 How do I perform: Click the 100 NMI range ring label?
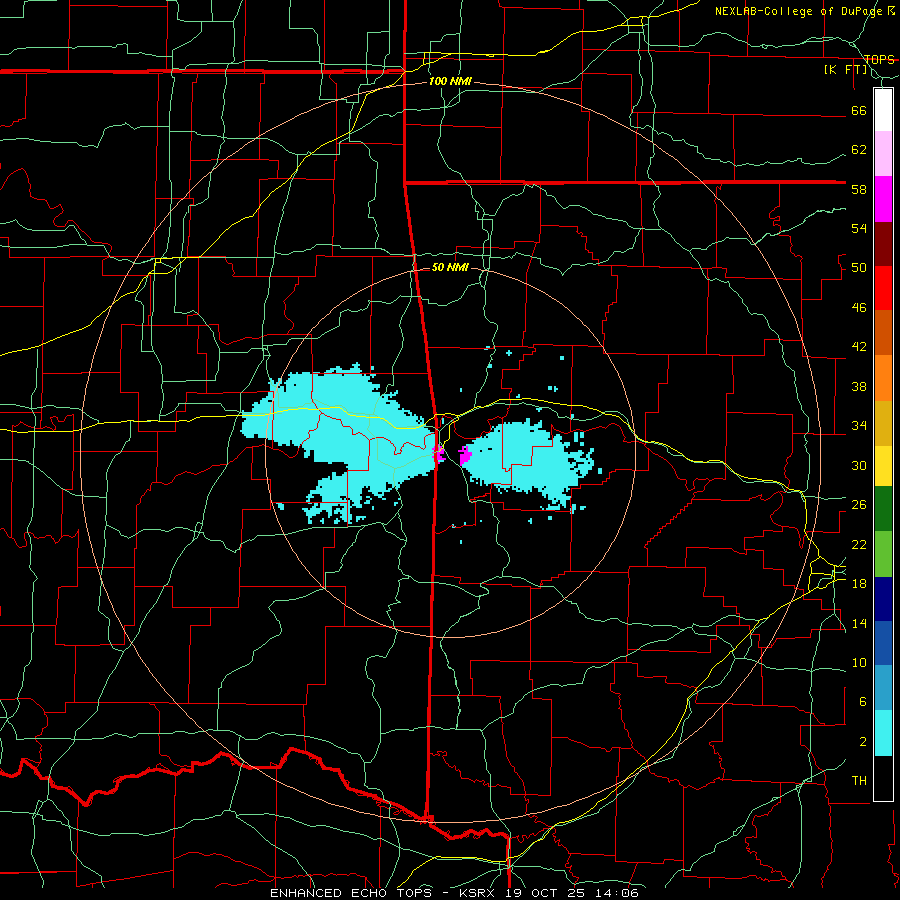pos(450,82)
